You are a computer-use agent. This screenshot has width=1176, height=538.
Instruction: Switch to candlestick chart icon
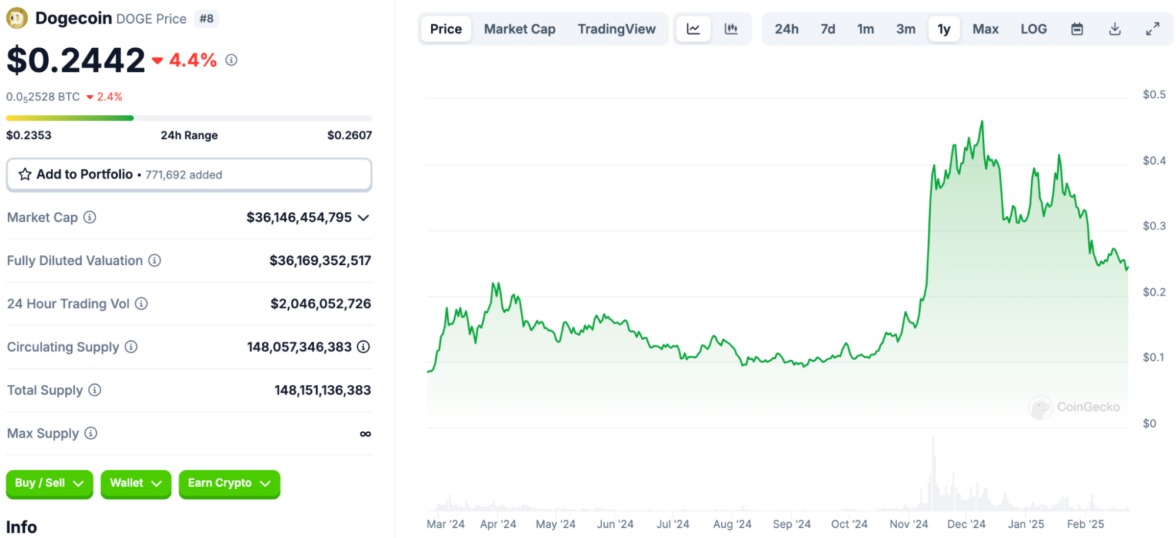pyautogui.click(x=731, y=29)
